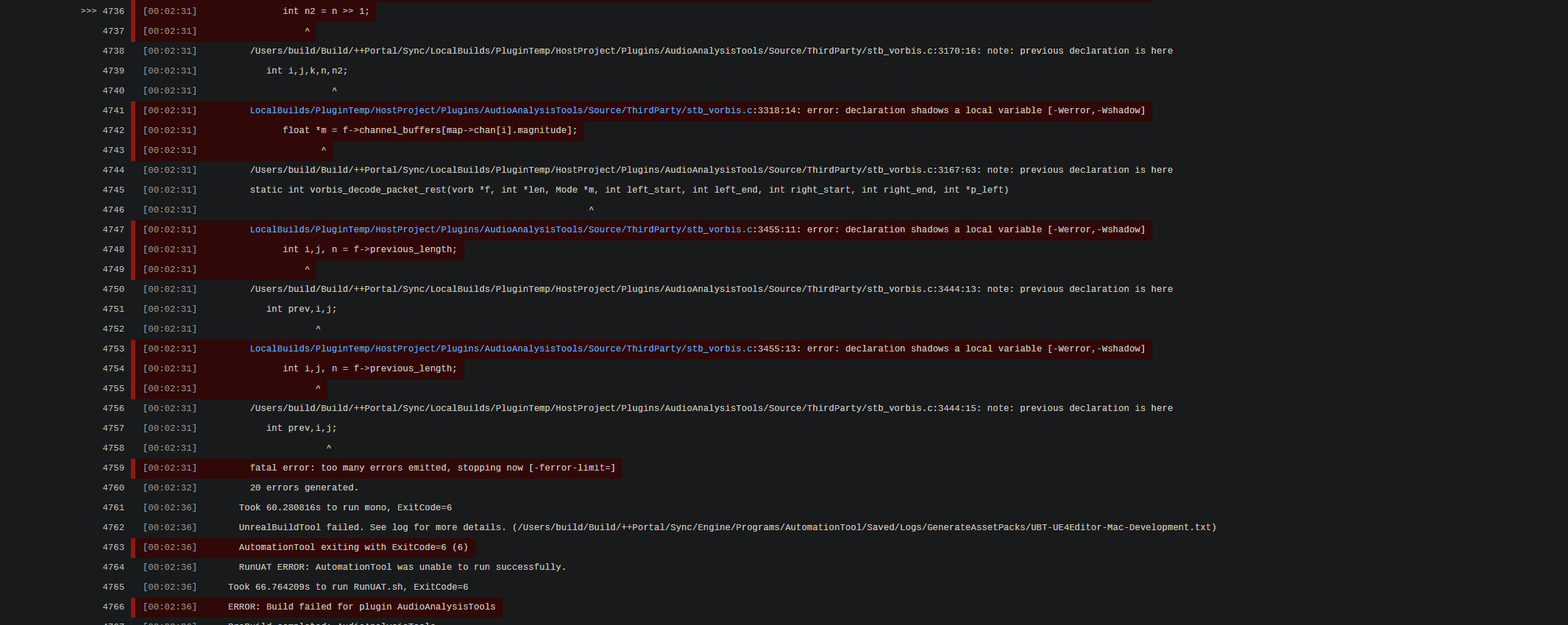Click note at stb_vorbis.c:3444:15 previous declaration
Screen dimensions: 1568x625
coord(712,408)
